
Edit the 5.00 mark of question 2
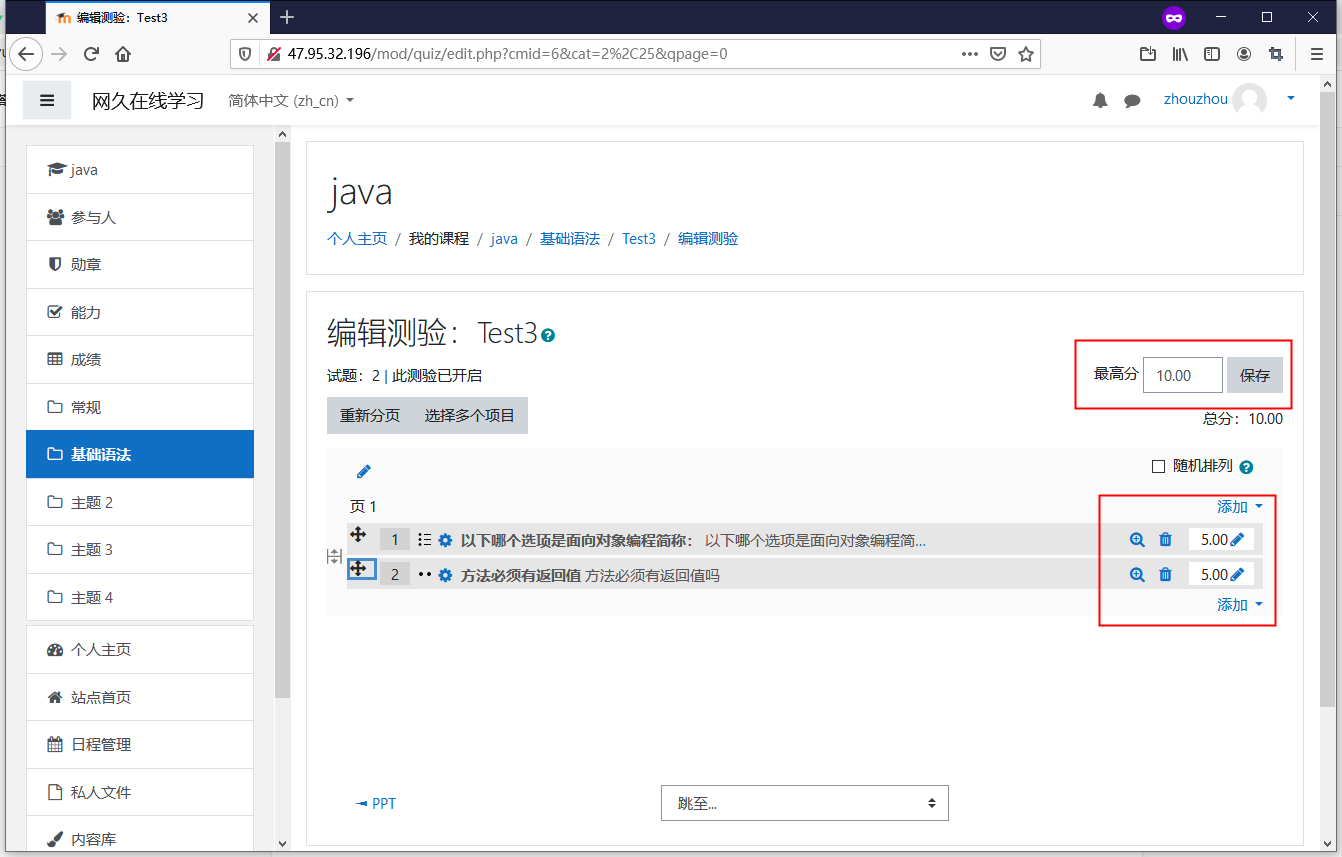click(x=1237, y=574)
